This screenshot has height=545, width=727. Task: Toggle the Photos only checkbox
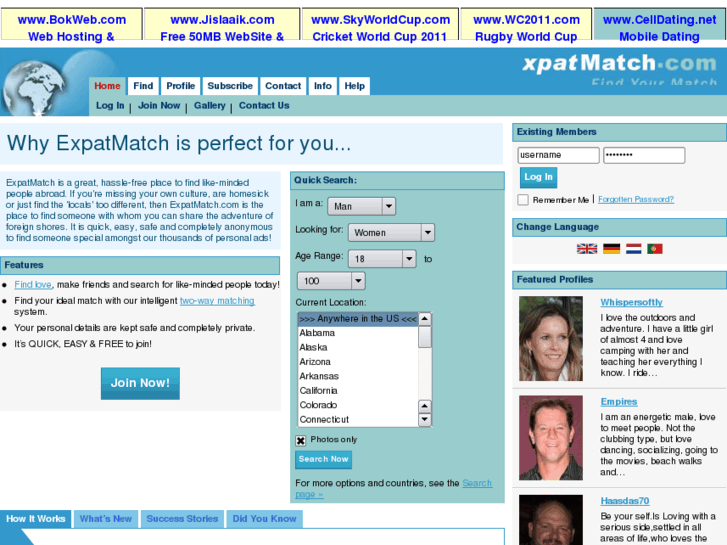(300, 440)
